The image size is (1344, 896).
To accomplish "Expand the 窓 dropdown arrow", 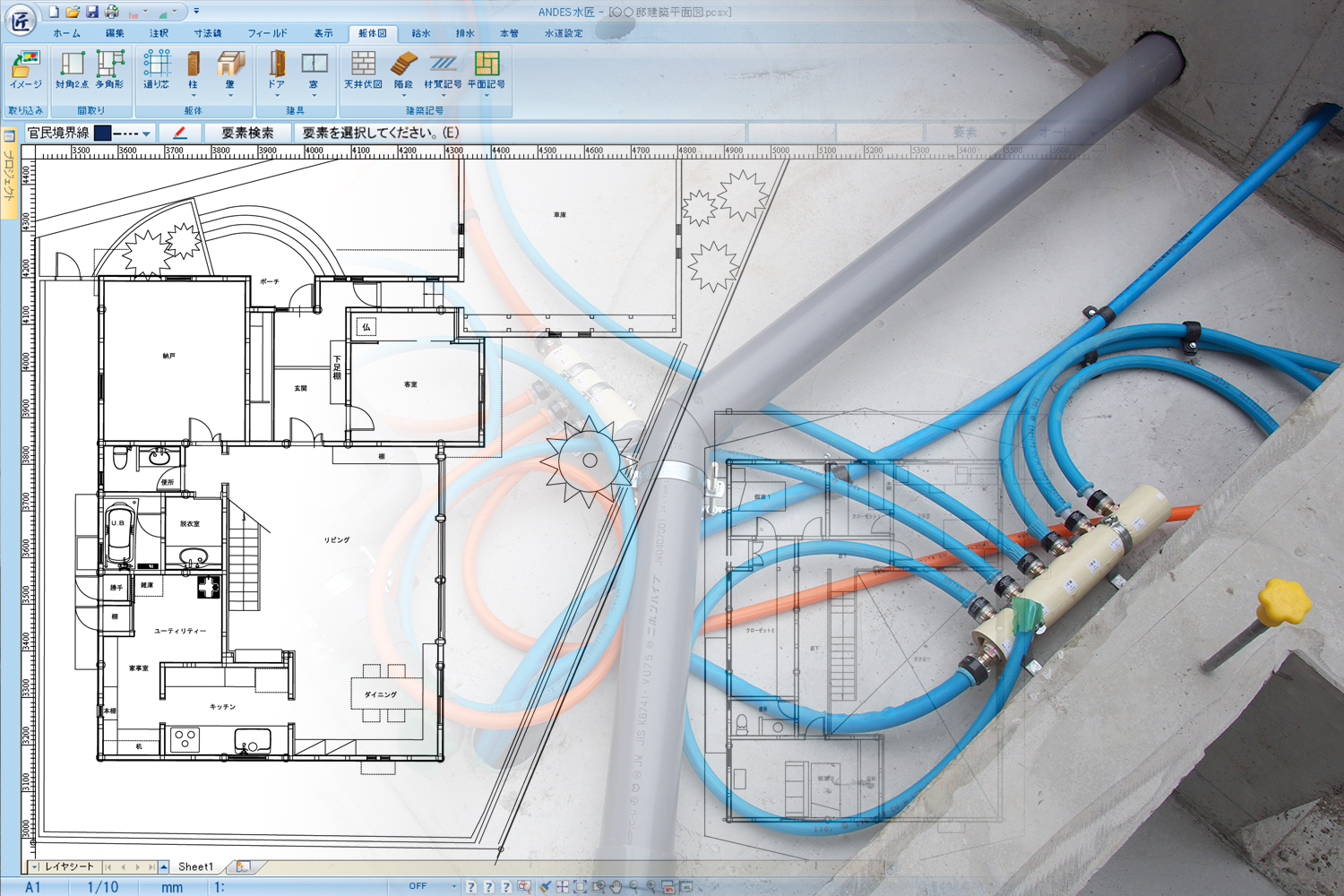I will pos(314,94).
